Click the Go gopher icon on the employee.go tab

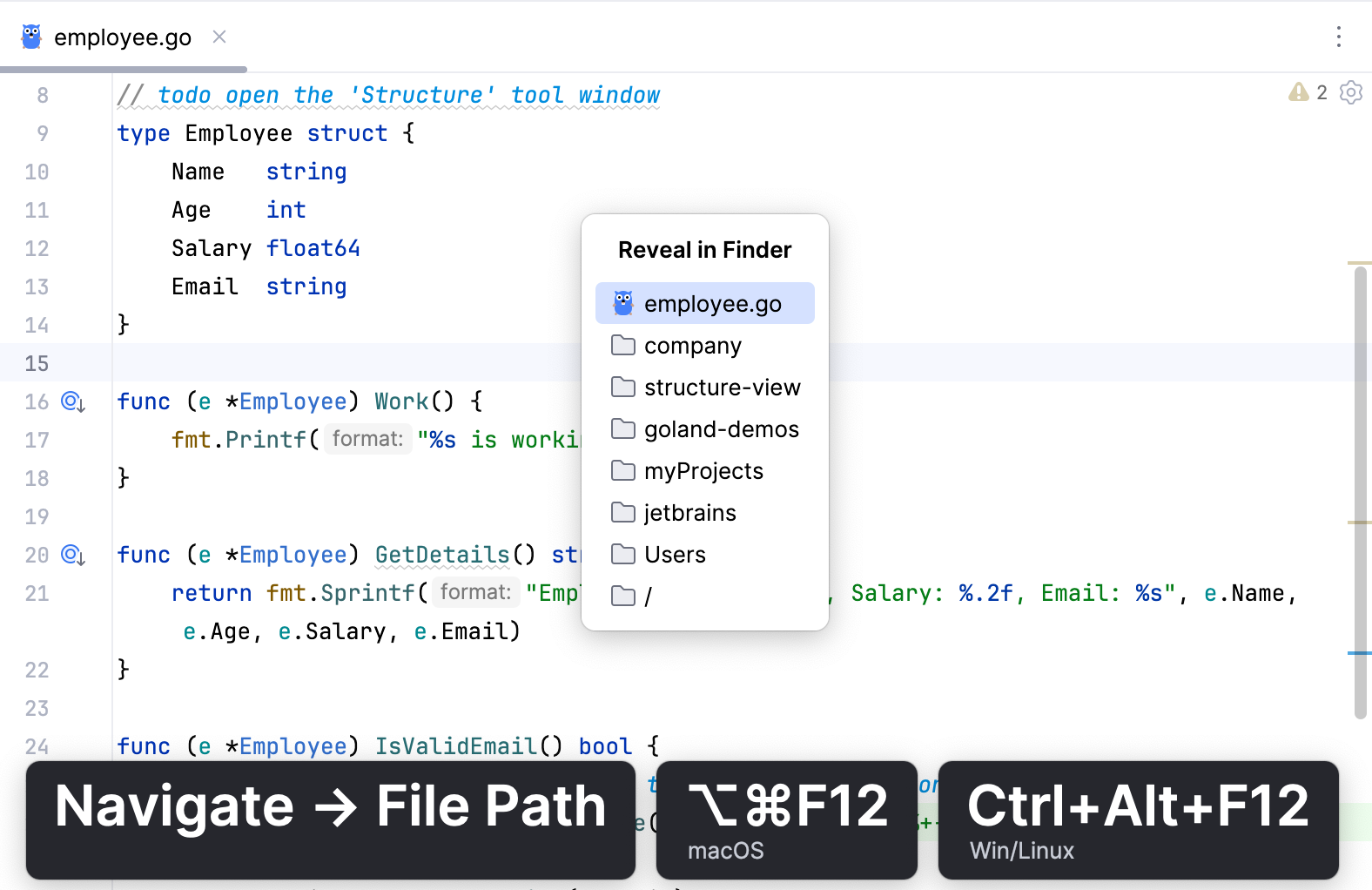(31, 37)
